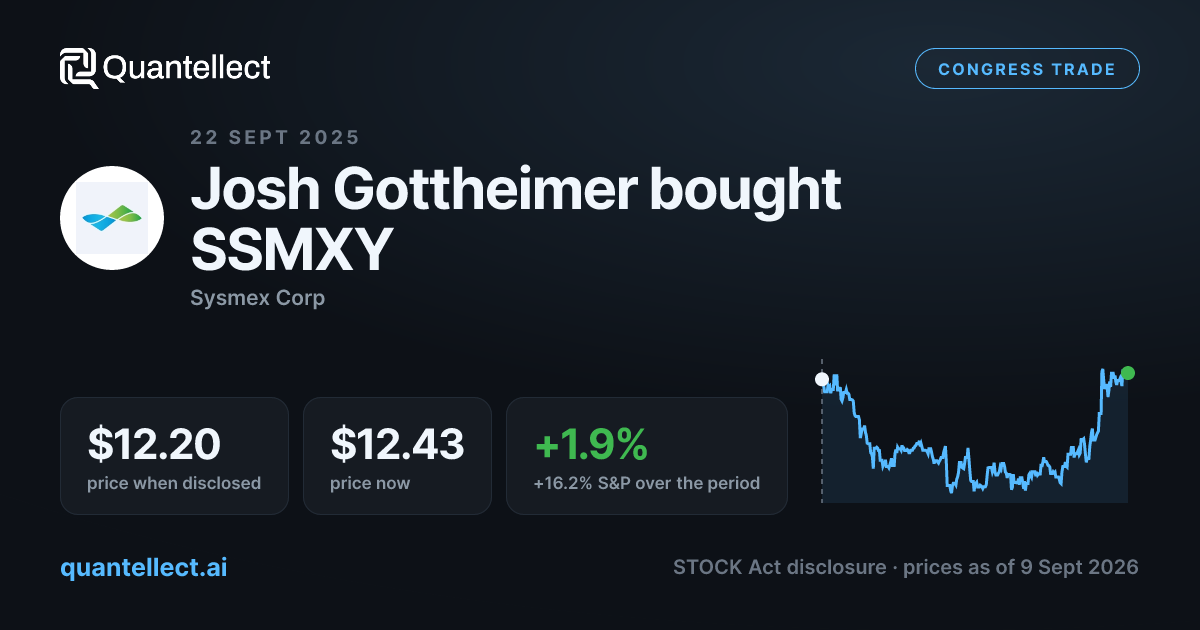
Task: Click the 22 Sept 2025 date label
Action: pos(275,138)
